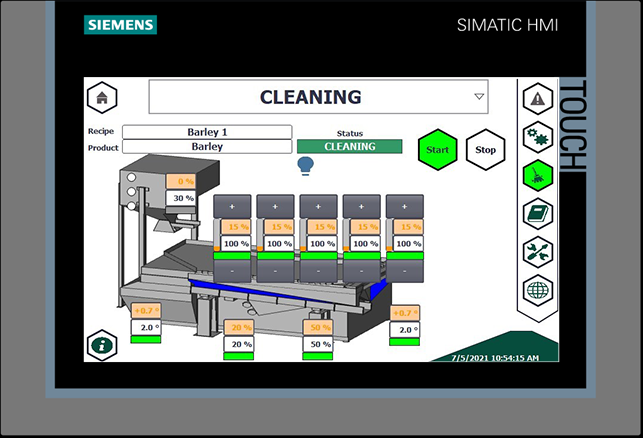Increase the second section plus button
This screenshot has width=643, height=438.
tap(275, 206)
